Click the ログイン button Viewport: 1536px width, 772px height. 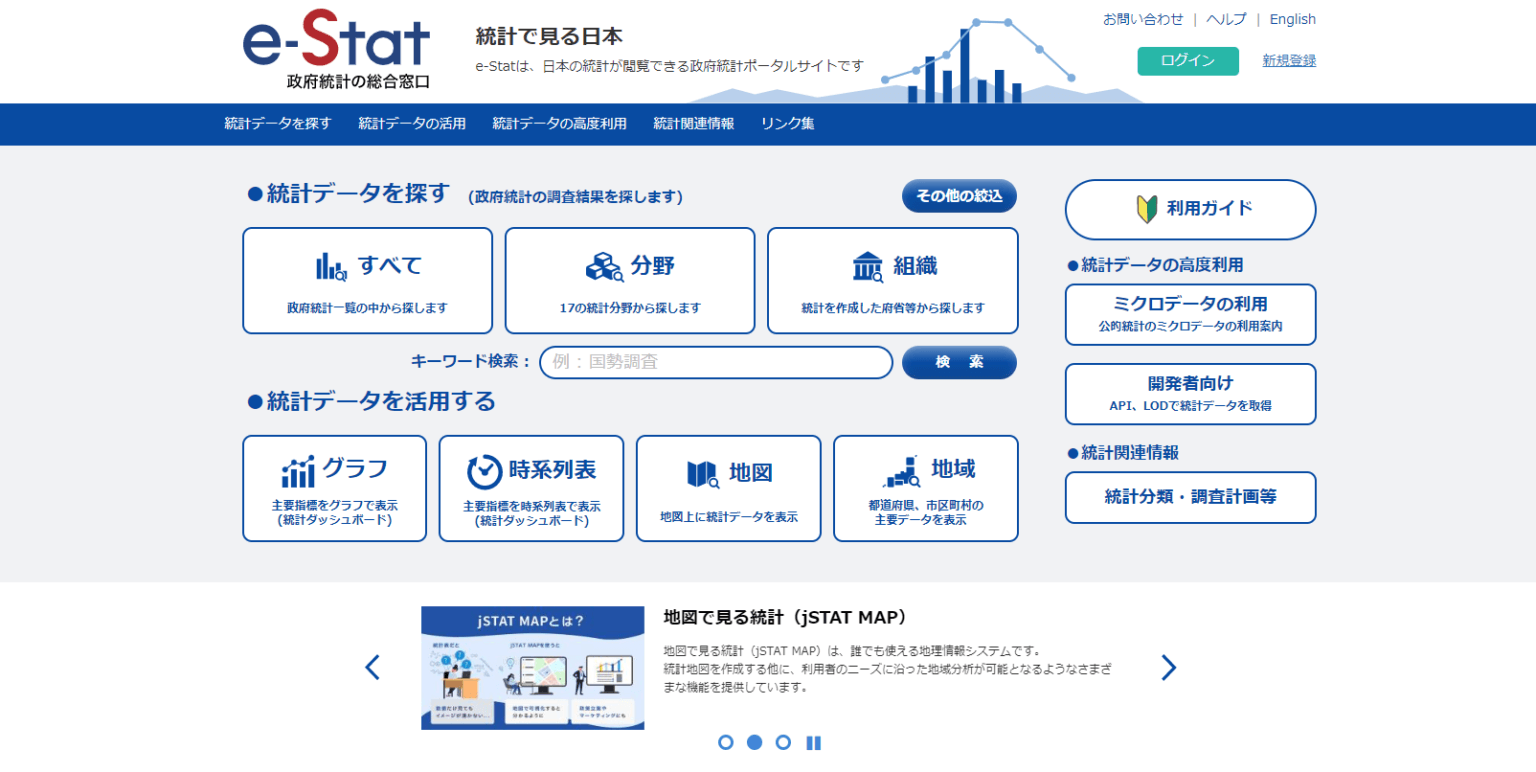click(1187, 60)
